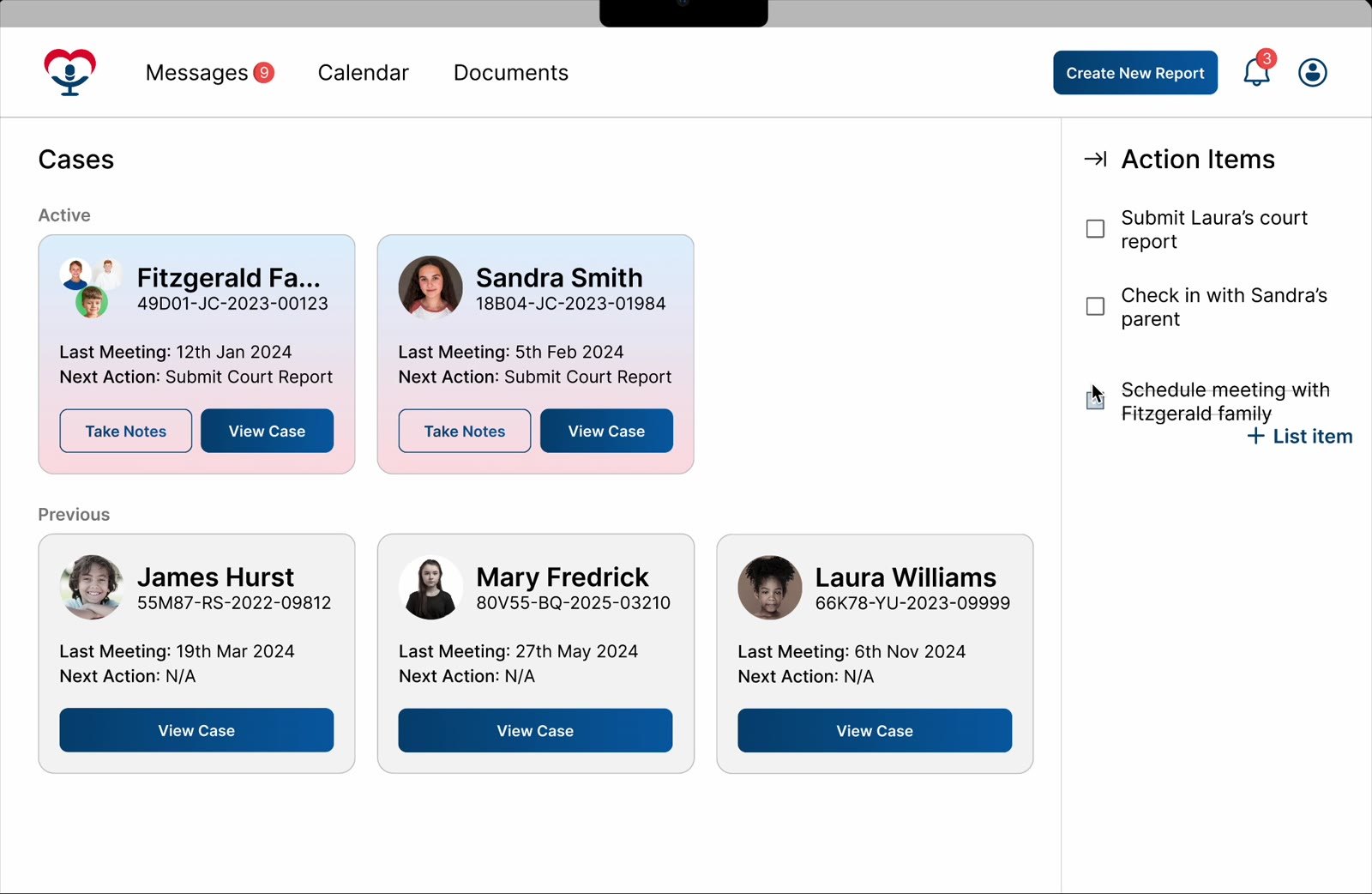Click the plus icon beside List item
1372x894 pixels.
(1255, 436)
